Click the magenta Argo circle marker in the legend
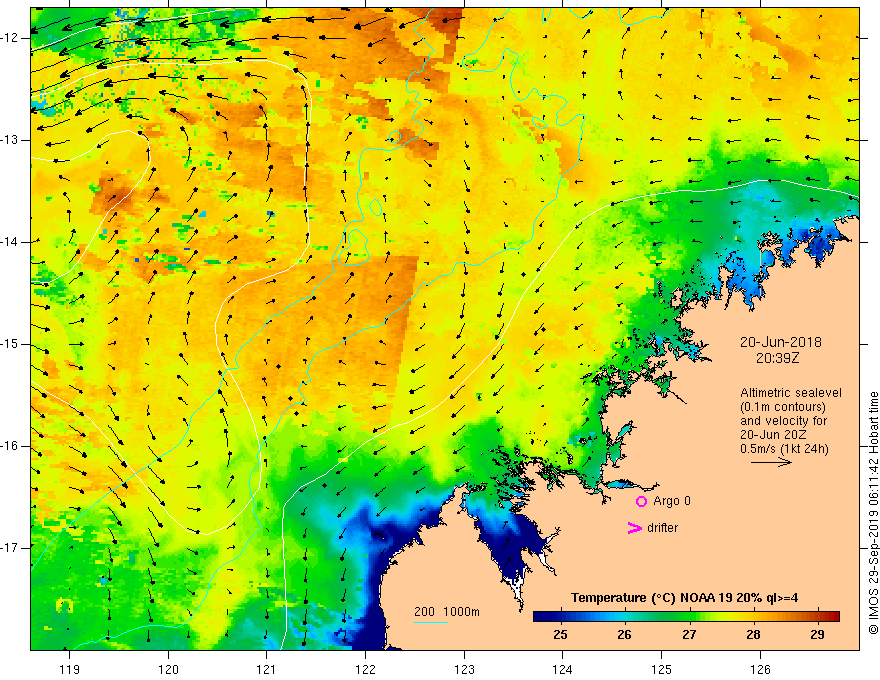This screenshot has width=880, height=680. click(x=641, y=501)
